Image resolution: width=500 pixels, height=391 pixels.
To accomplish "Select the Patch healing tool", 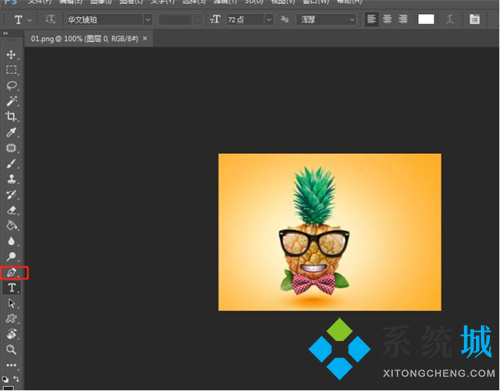I will click(x=11, y=148).
